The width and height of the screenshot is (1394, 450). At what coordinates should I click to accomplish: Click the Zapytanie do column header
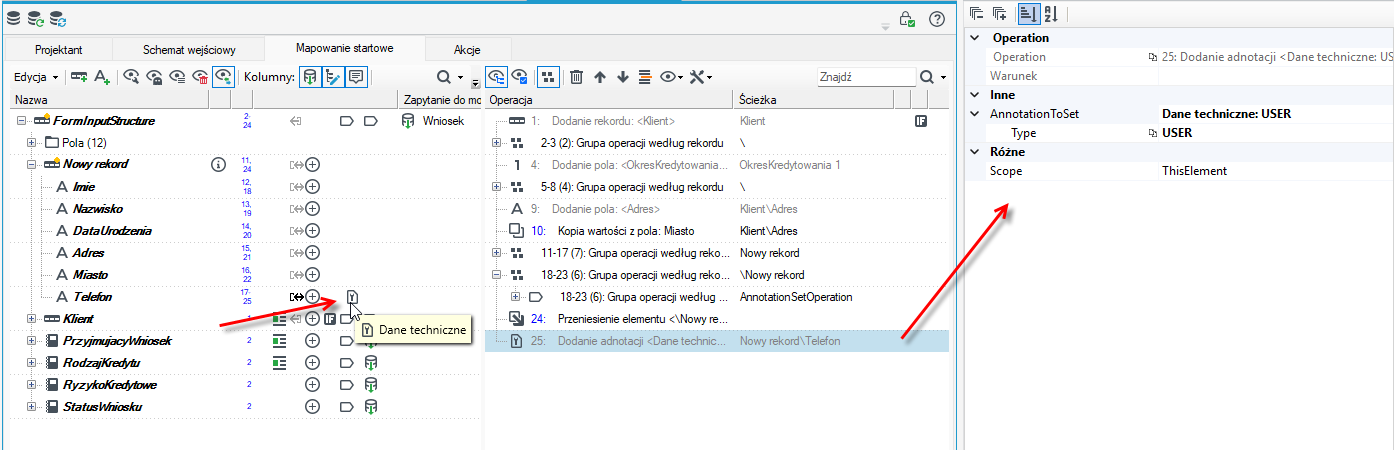440,100
